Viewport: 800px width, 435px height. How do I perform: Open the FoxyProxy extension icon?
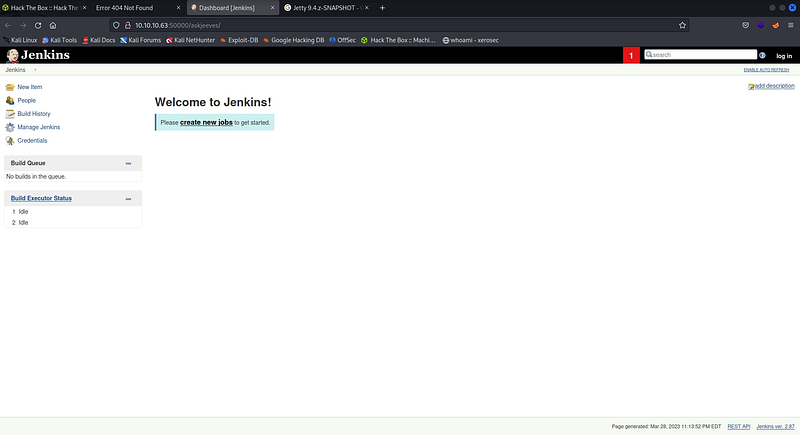(776, 25)
